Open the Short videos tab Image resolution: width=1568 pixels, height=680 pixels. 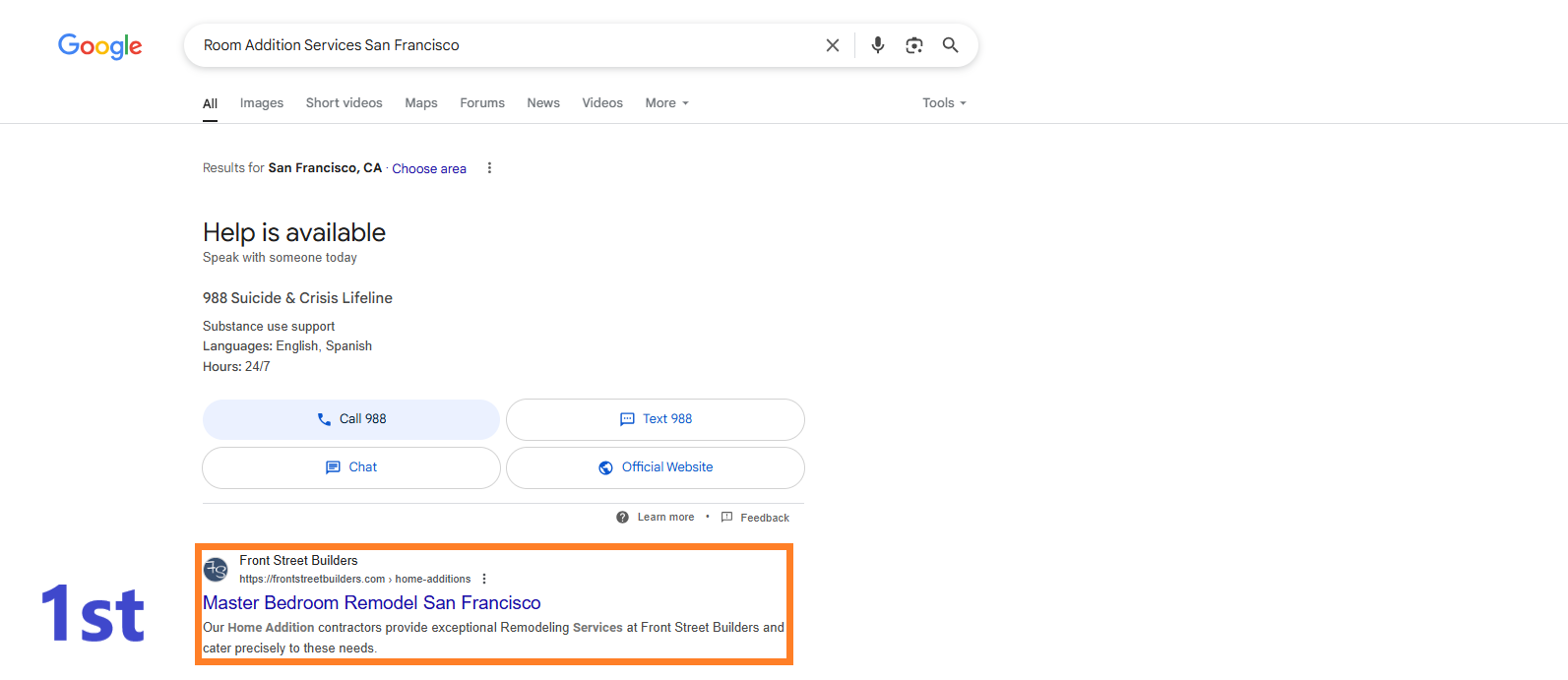(x=344, y=103)
